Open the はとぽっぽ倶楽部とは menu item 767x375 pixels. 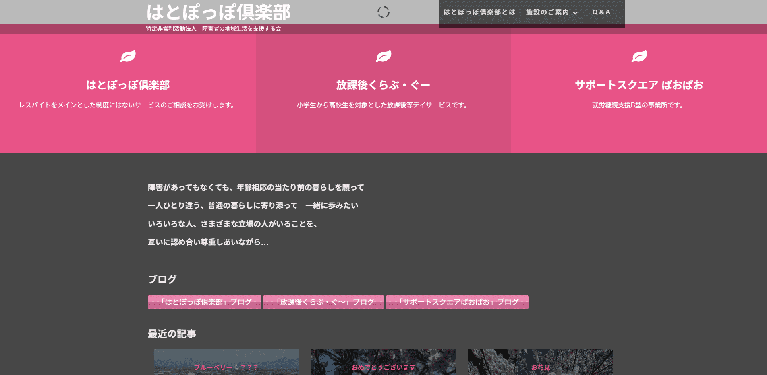pyautogui.click(x=479, y=13)
